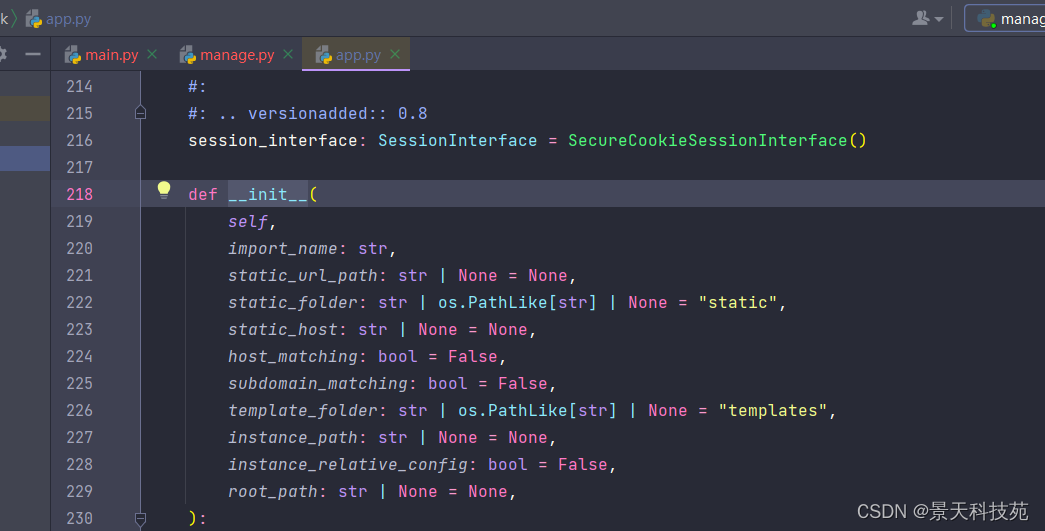The height and width of the screenshot is (531, 1045).
Task: Click line number 222 in the gutter
Action: pyautogui.click(x=79, y=302)
